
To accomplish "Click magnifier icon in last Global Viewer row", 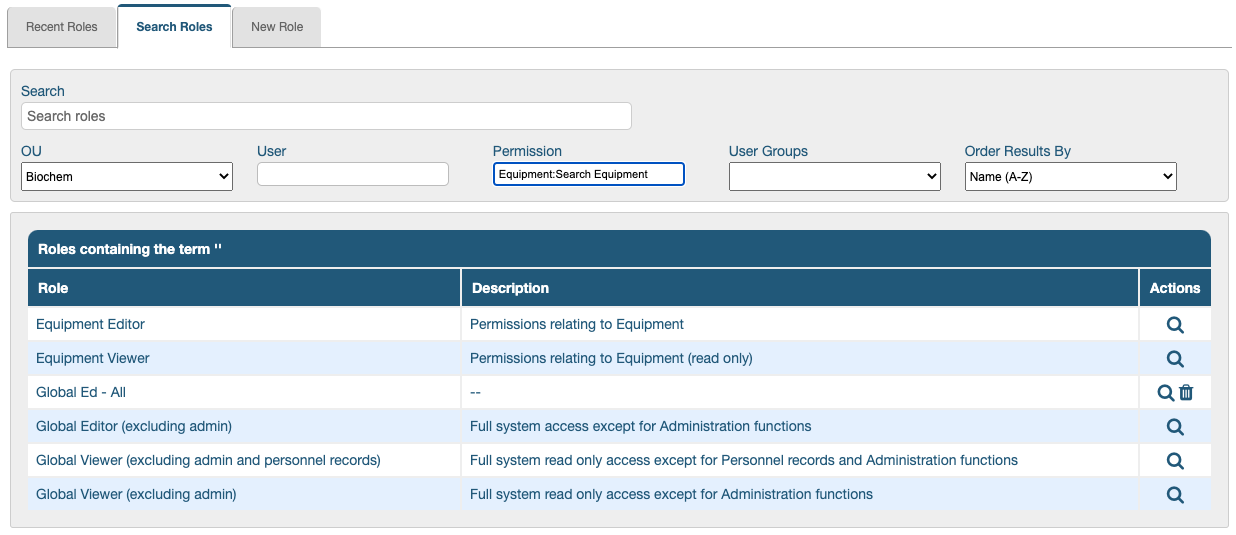I will (1175, 495).
